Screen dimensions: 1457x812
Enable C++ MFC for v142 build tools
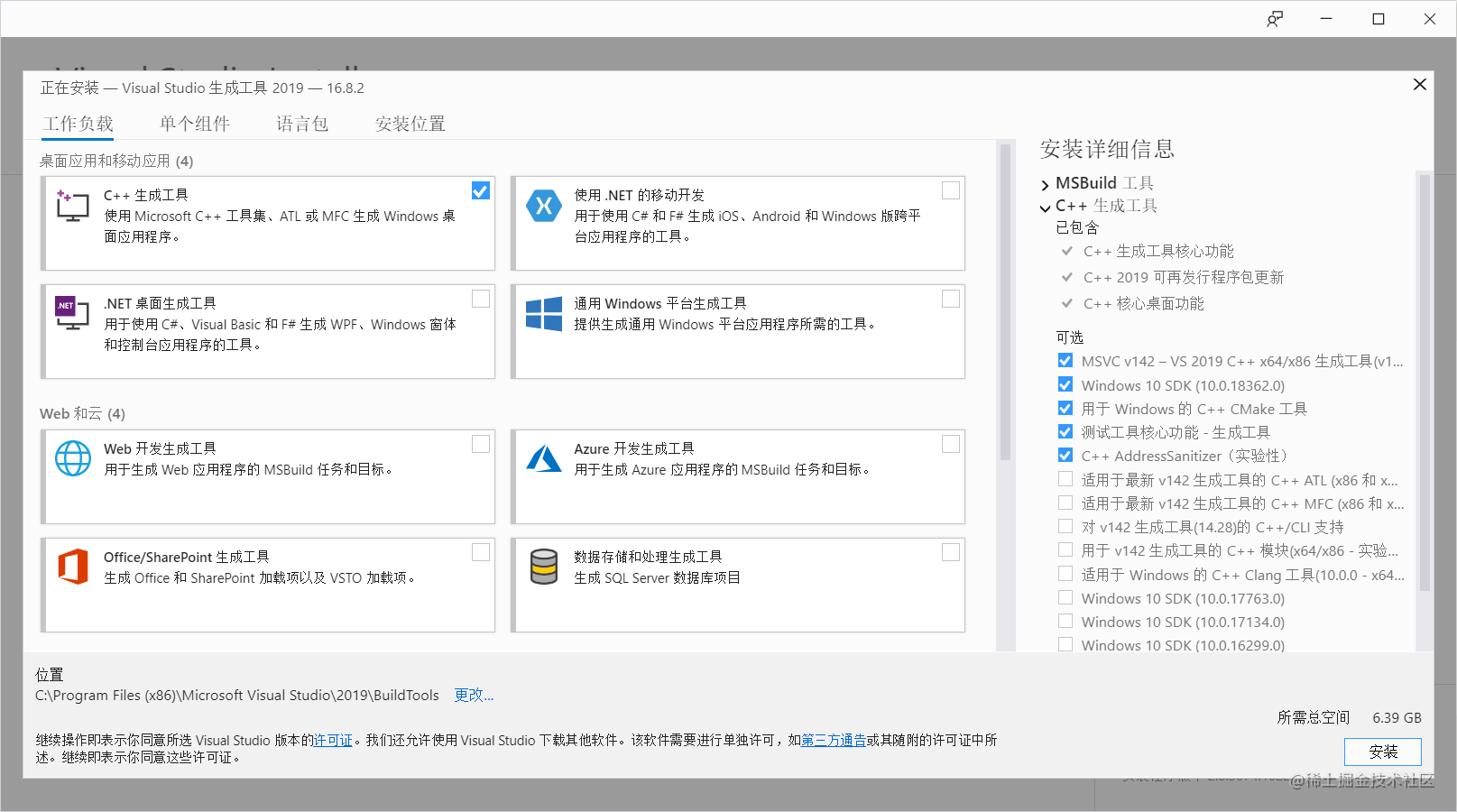(x=1065, y=503)
